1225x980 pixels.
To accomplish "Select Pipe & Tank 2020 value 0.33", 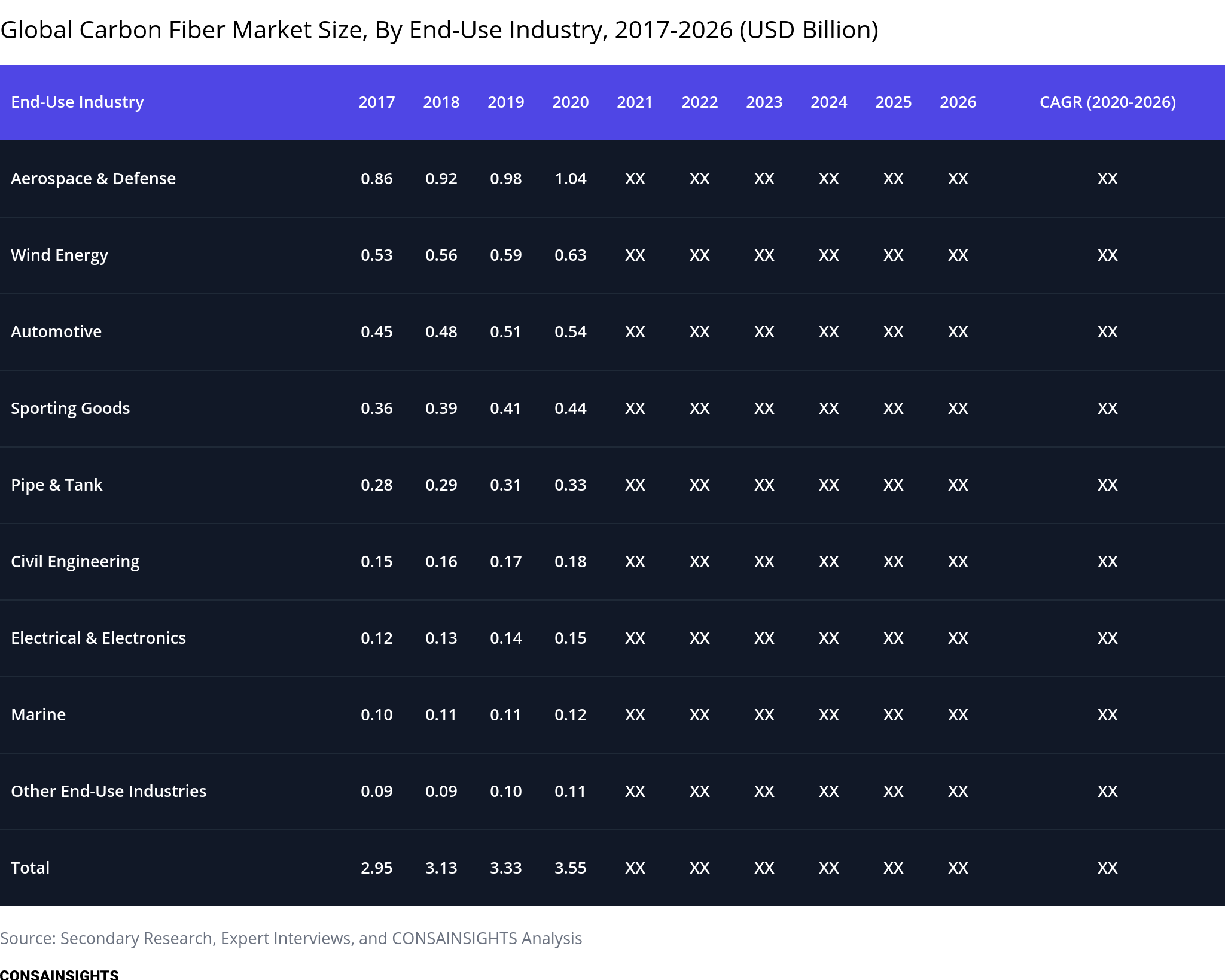I will pyautogui.click(x=571, y=485).
